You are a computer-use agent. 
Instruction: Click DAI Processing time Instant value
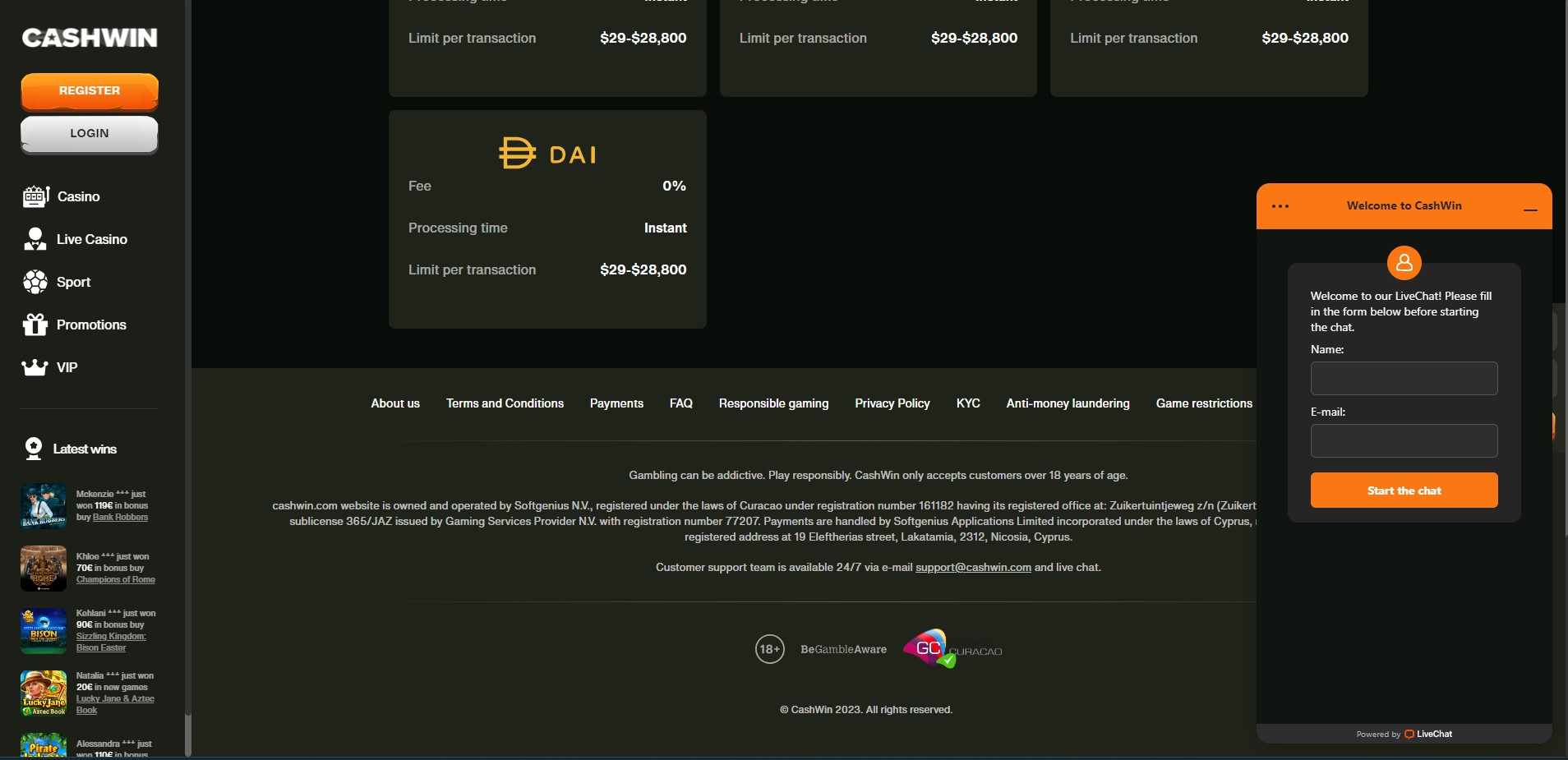(x=666, y=228)
